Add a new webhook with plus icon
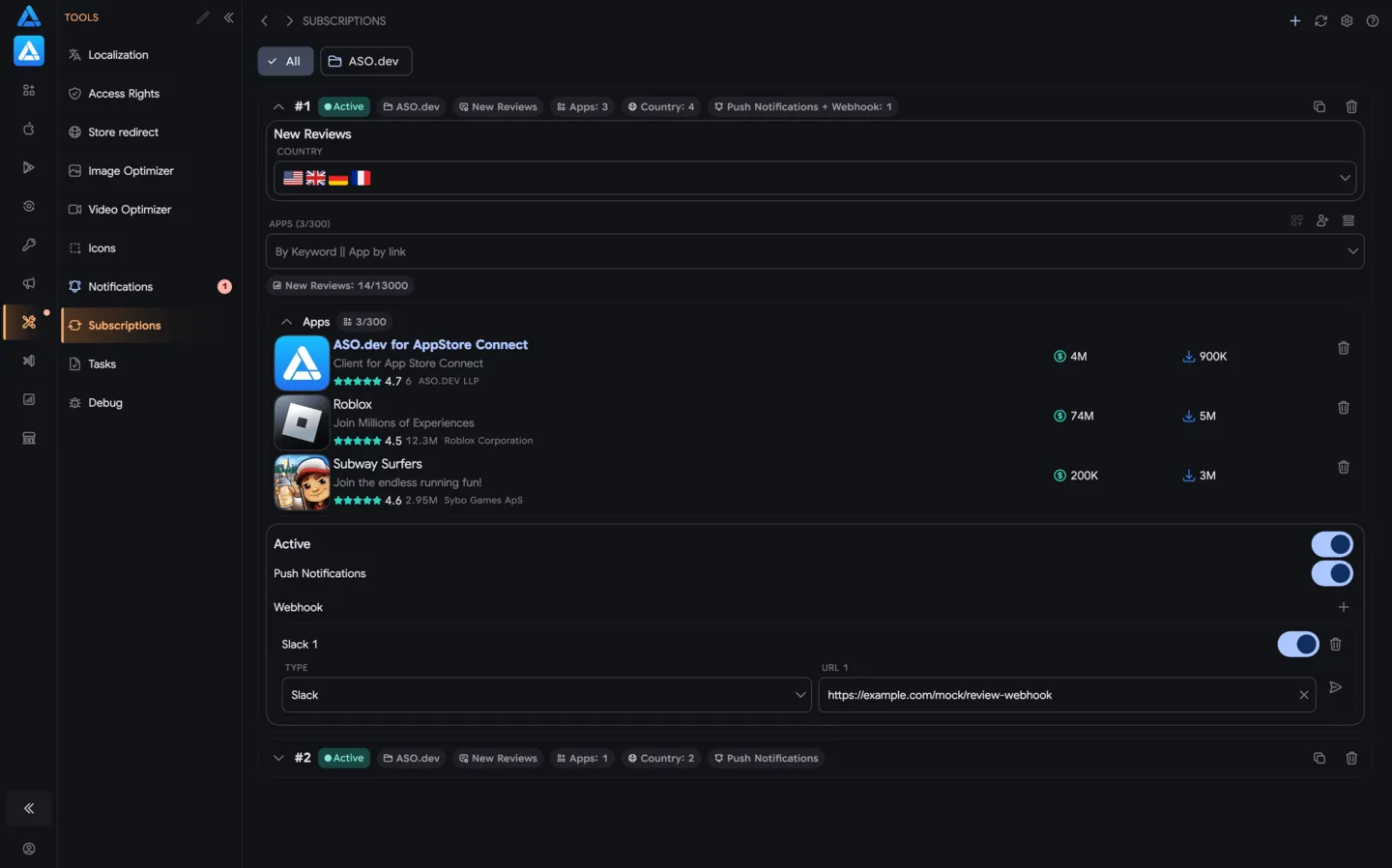 coord(1344,607)
